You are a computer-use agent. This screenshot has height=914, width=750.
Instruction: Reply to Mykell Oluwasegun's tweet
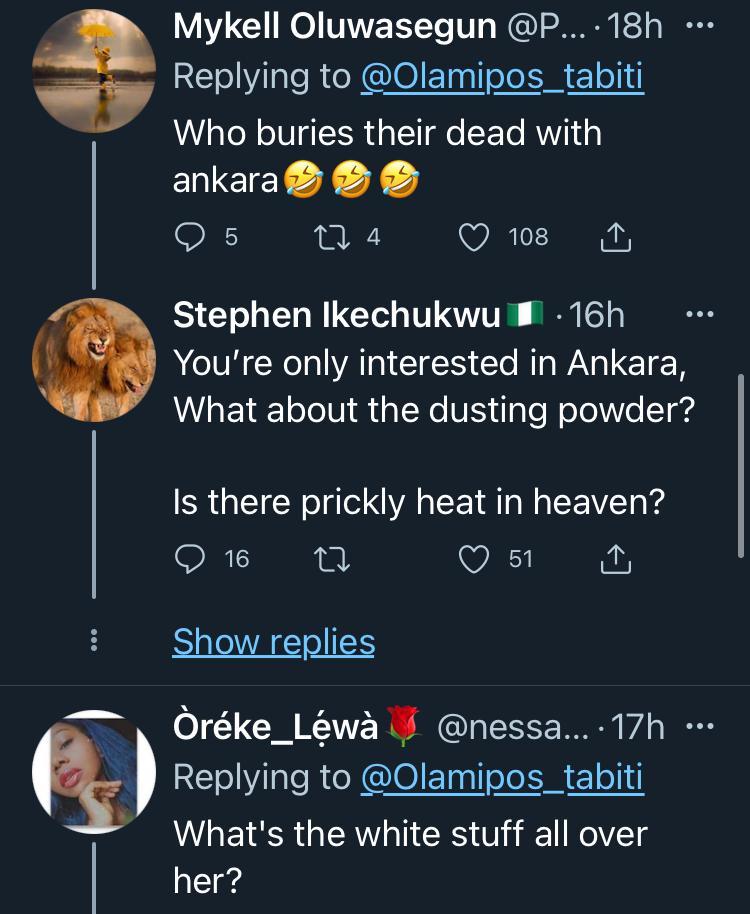tap(190, 237)
